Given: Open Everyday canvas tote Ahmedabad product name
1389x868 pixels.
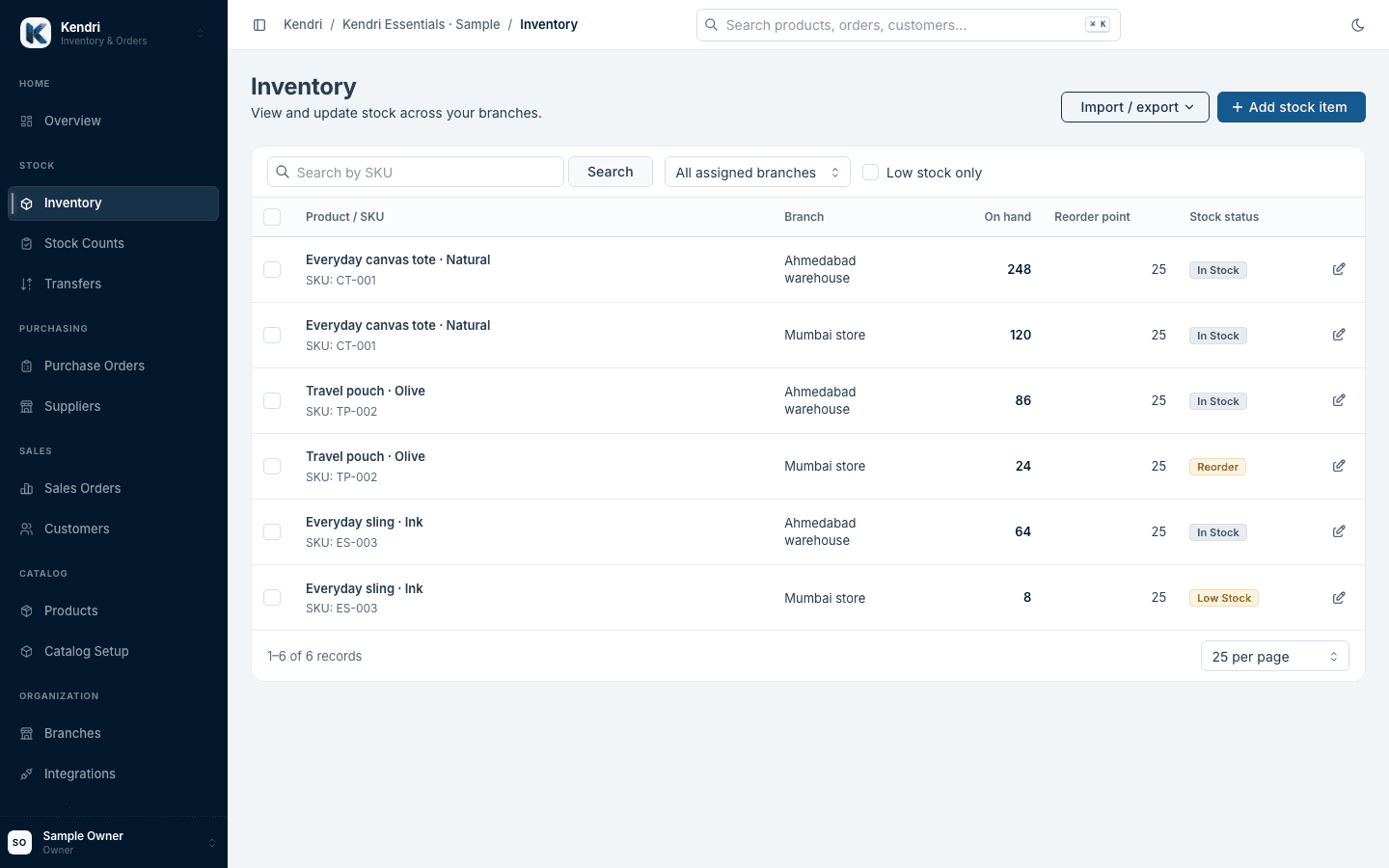Looking at the screenshot, I should pos(398,259).
